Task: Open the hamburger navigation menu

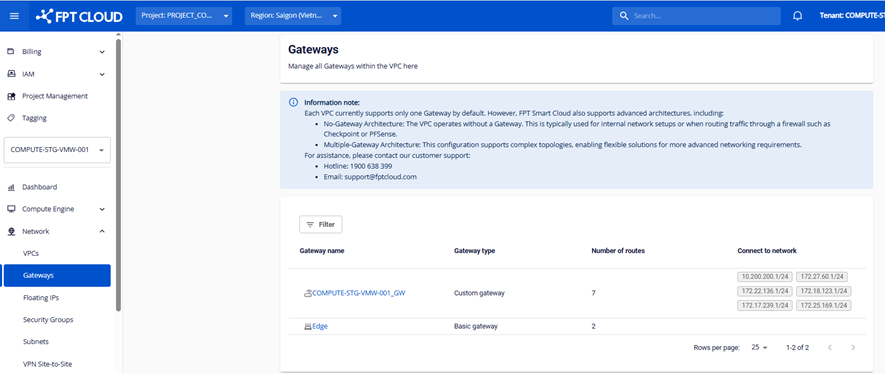Action: (14, 16)
